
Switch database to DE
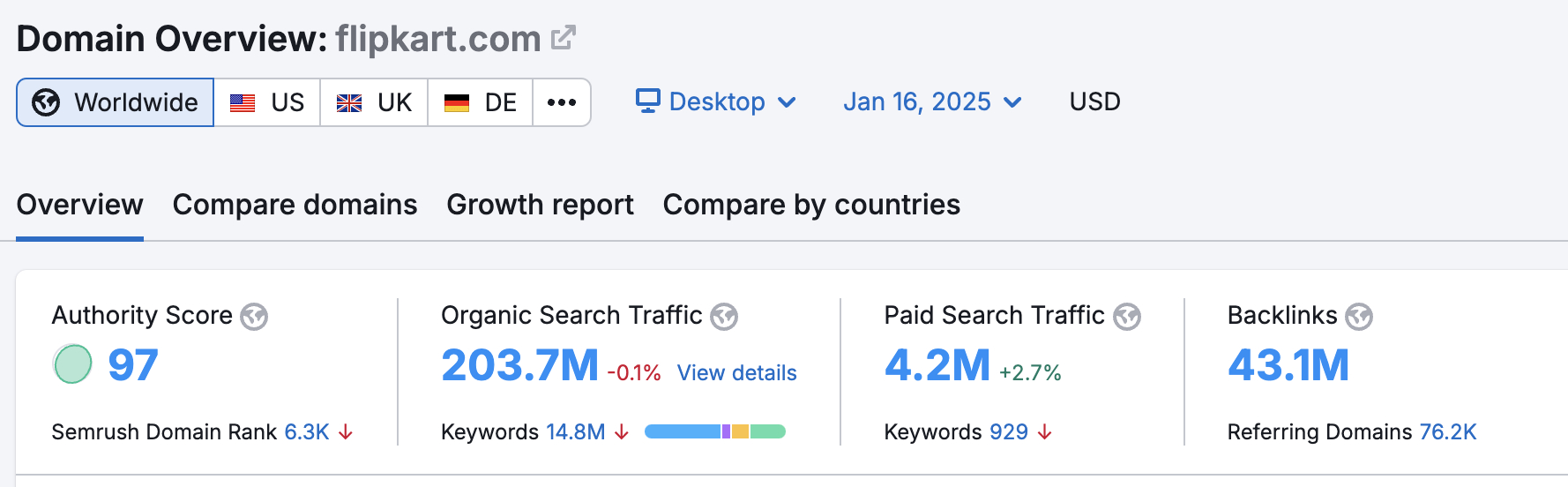(481, 102)
